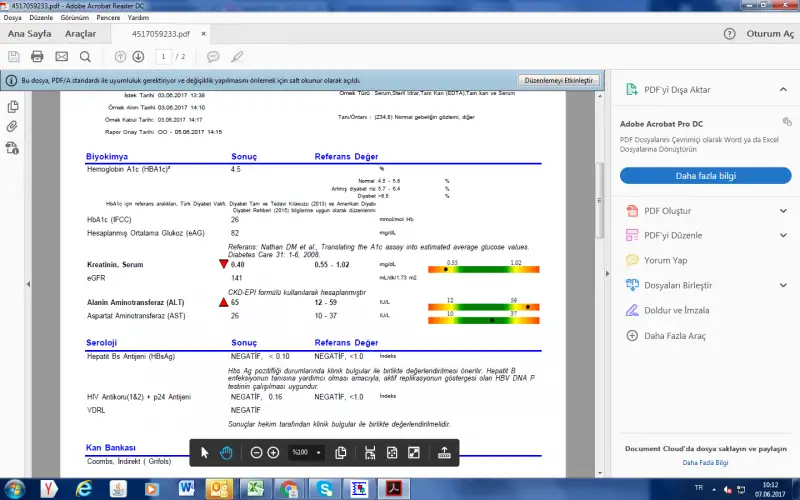
Task: Expand the PDF Oluştur section
Action: (783, 211)
